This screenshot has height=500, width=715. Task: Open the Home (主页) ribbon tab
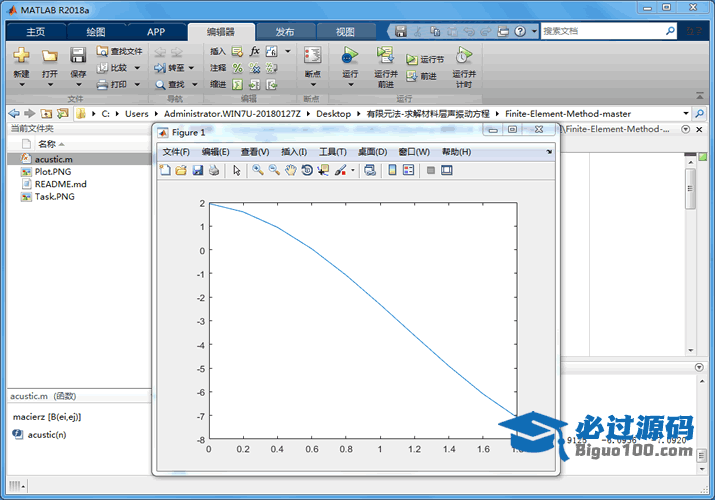pyautogui.click(x=36, y=32)
